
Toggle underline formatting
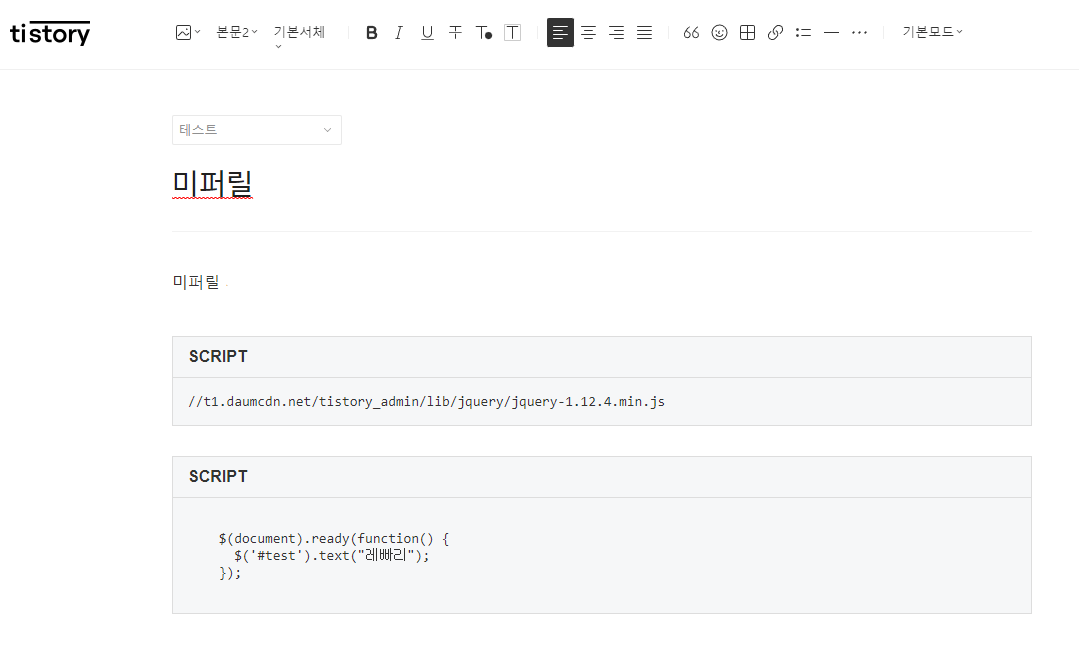pyautogui.click(x=427, y=32)
